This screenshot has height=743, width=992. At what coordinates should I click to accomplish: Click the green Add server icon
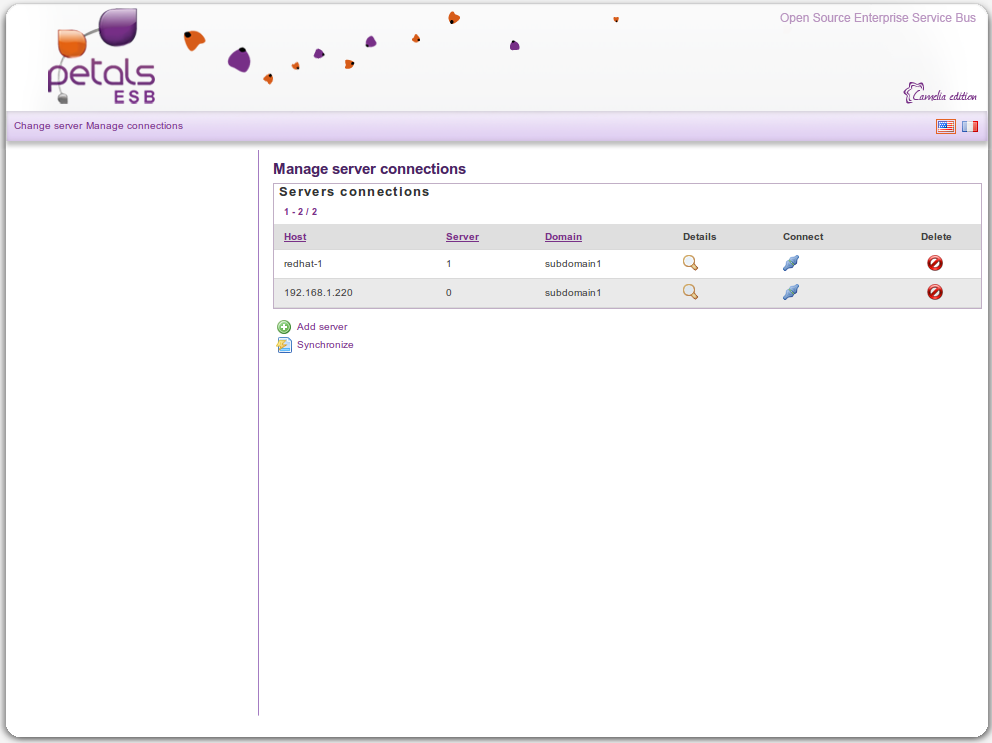(284, 327)
